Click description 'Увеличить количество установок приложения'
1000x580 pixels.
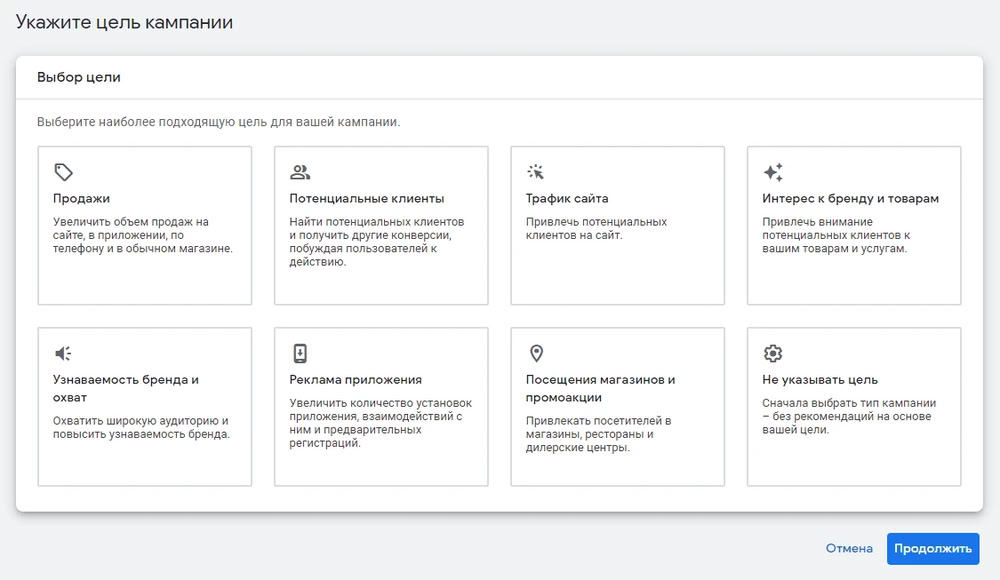[381, 423]
